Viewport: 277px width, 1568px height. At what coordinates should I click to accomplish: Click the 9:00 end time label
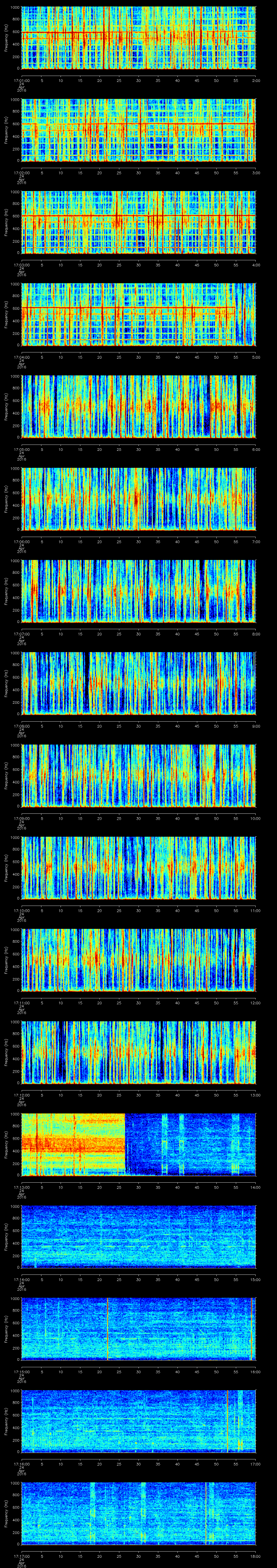coord(256,726)
